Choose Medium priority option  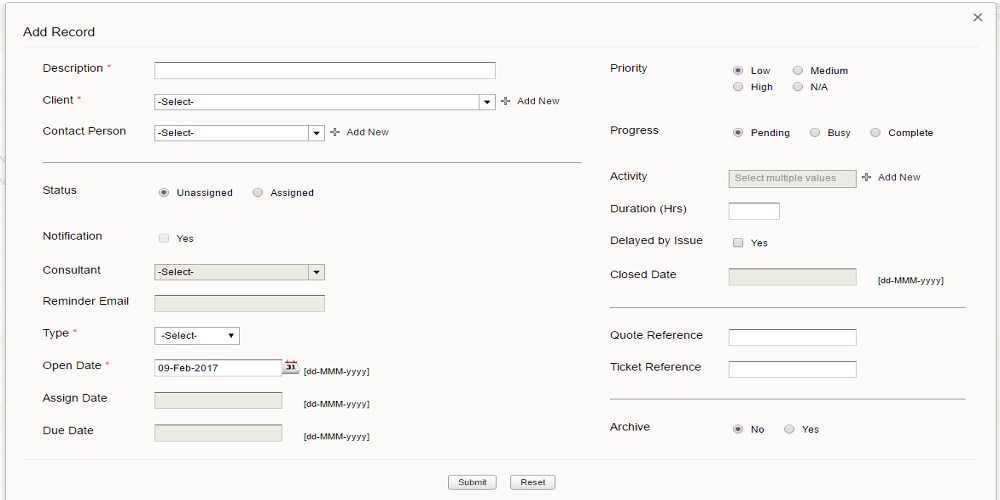coord(797,71)
